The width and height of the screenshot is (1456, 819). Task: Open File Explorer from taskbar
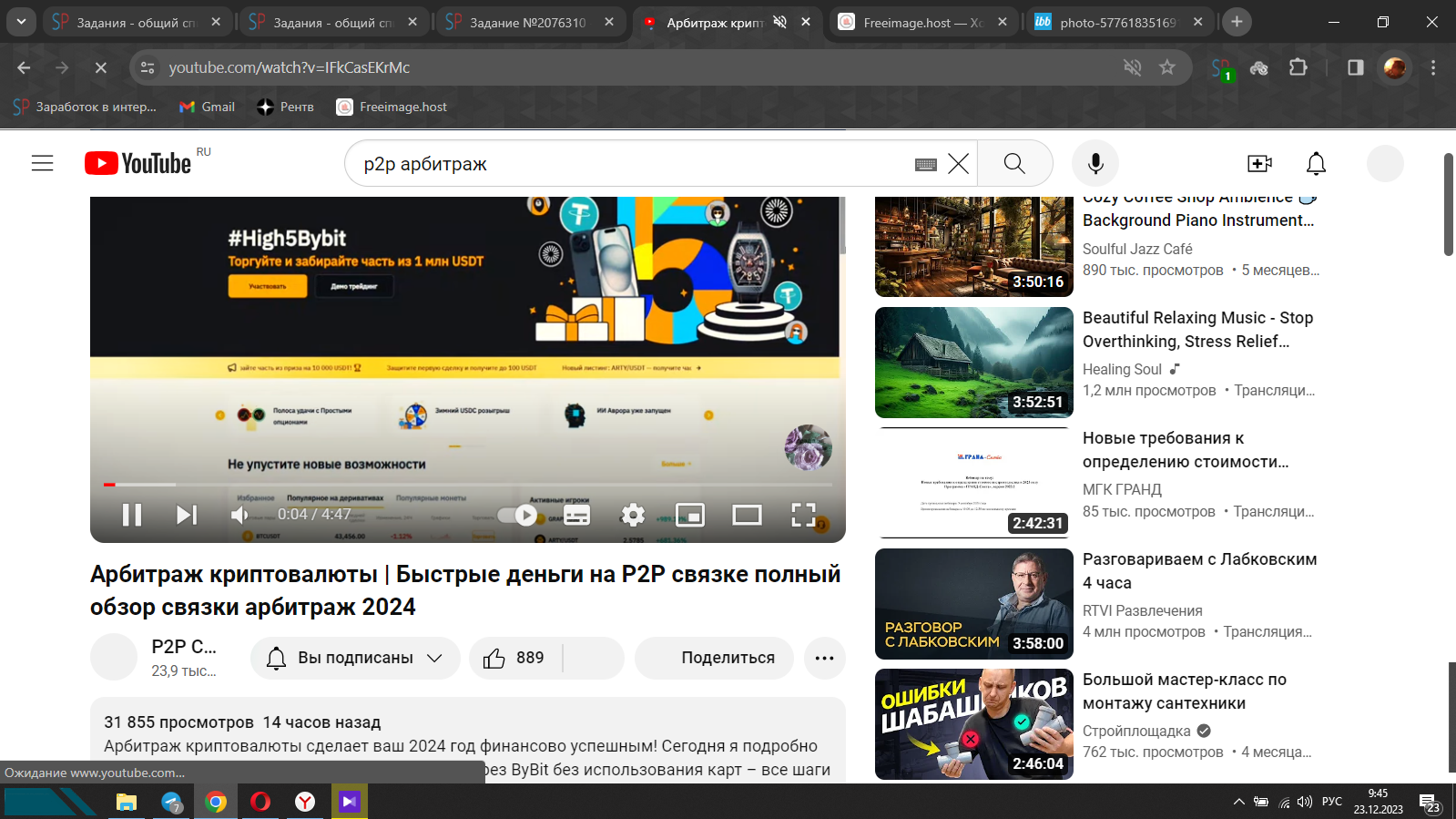(127, 802)
